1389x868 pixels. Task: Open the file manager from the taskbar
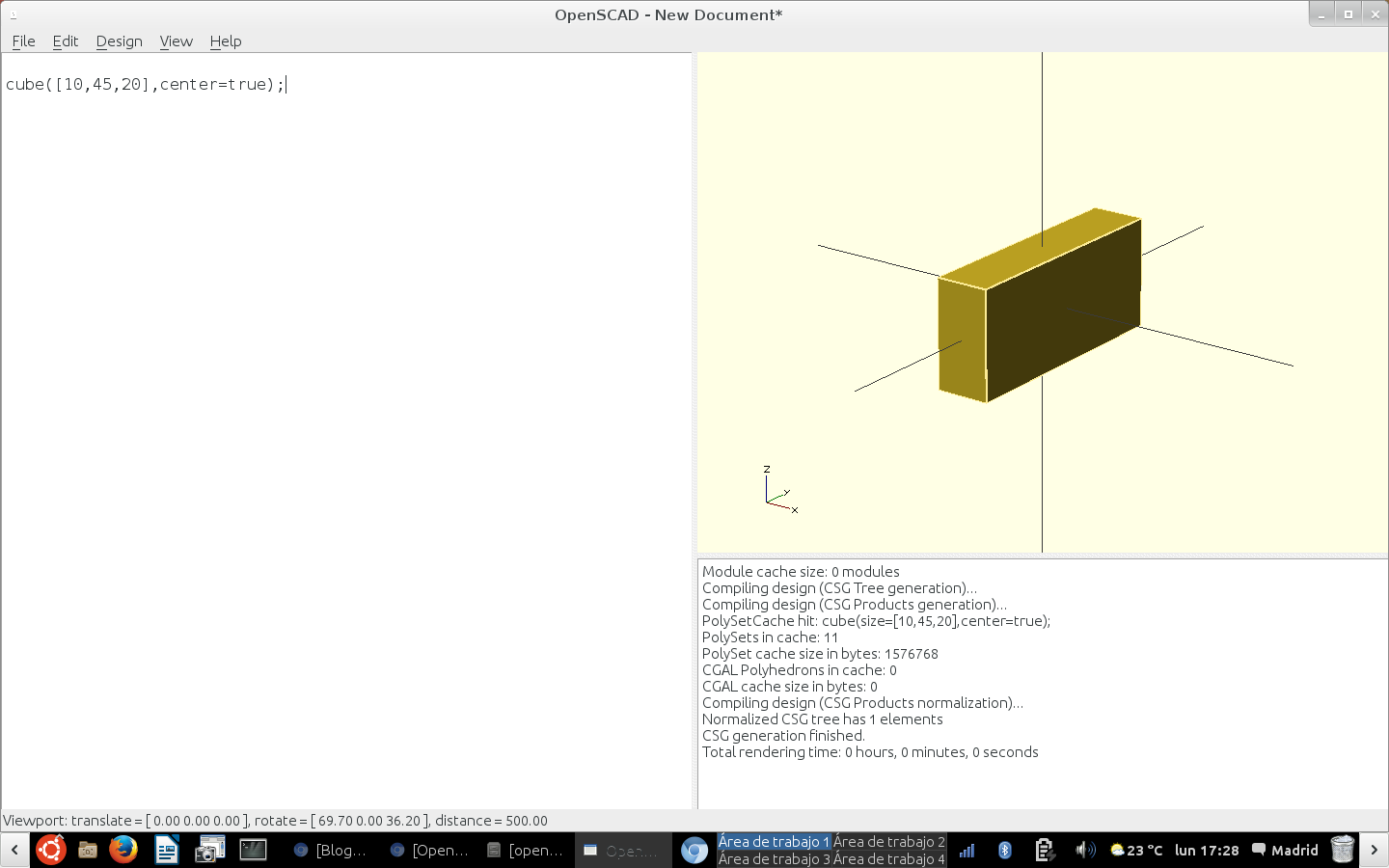tap(87, 850)
